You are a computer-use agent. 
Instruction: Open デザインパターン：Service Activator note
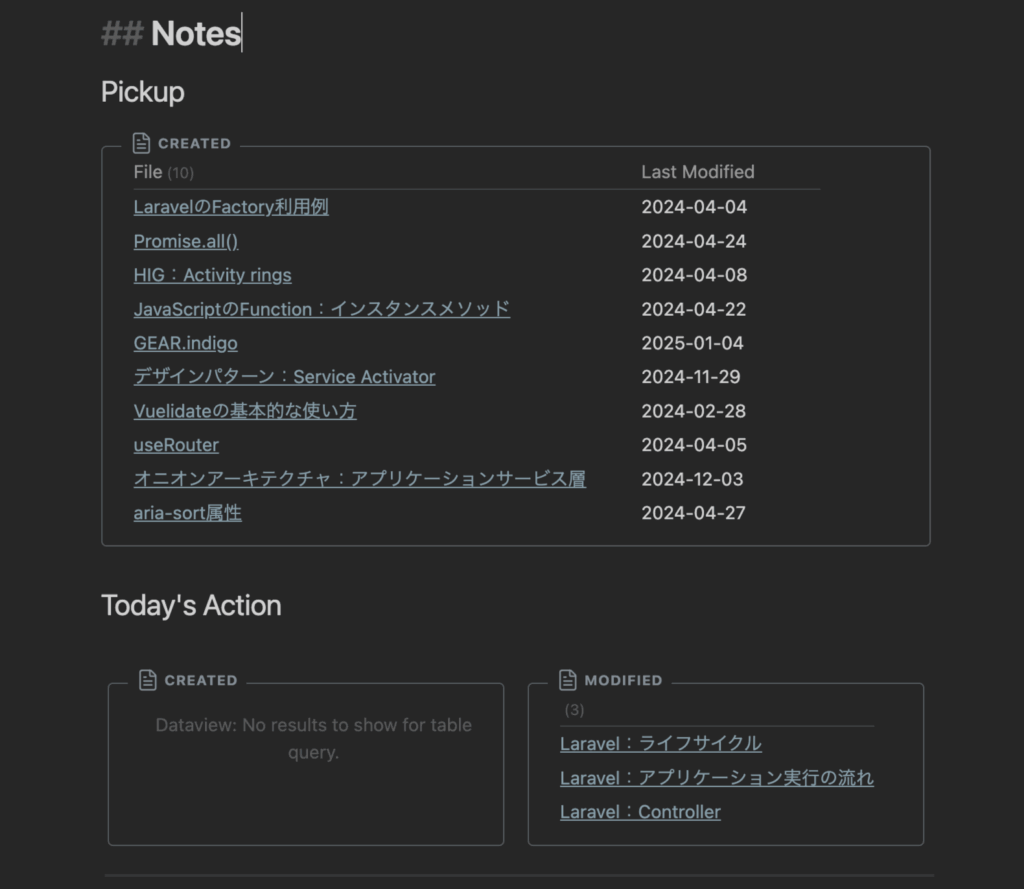point(284,377)
